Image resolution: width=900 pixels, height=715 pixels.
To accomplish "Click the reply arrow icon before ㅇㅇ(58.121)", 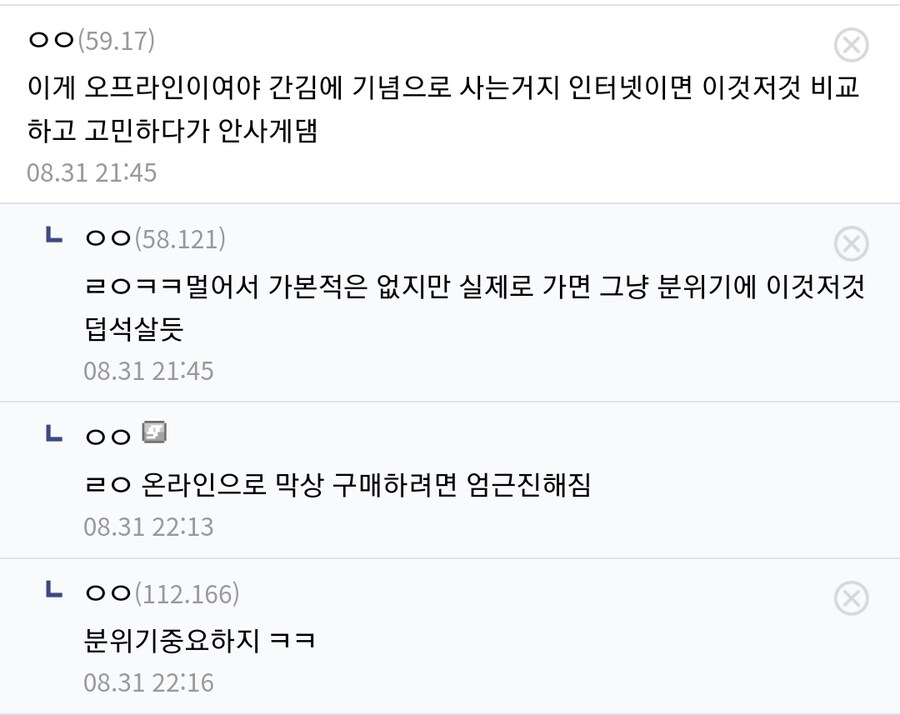I will [55, 236].
